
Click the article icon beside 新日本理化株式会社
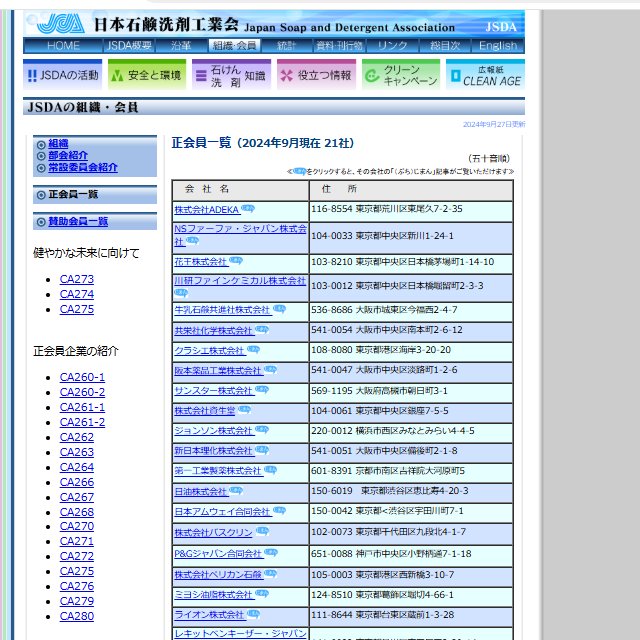coord(262,450)
